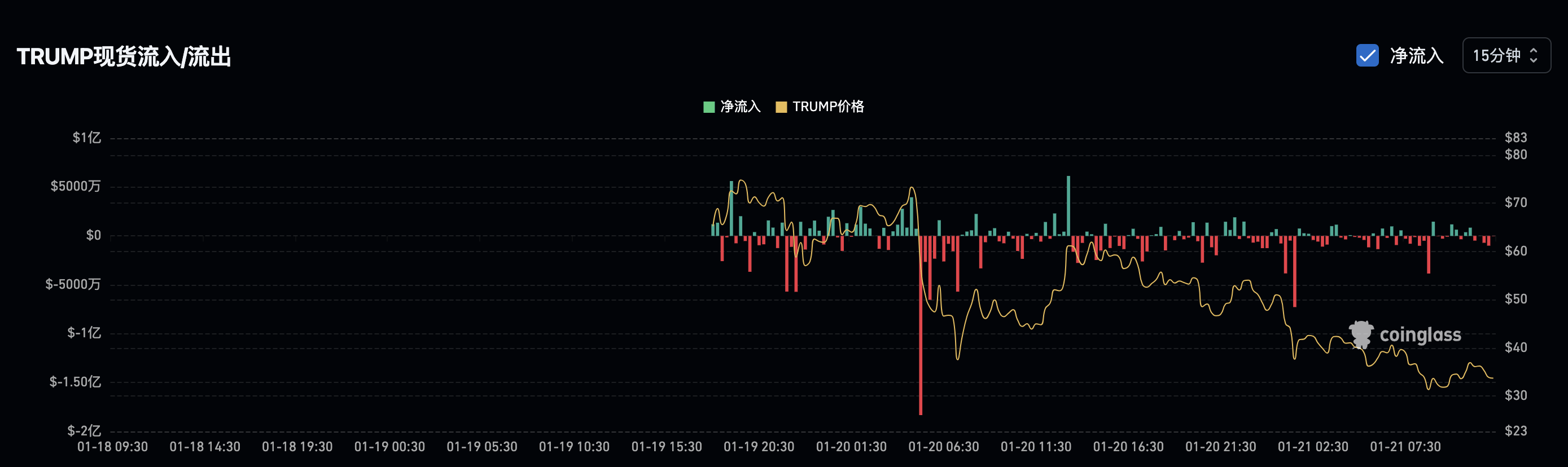The height and width of the screenshot is (467, 1568).
Task: Click the up-down chevron in interval selector
Action: (x=1534, y=55)
